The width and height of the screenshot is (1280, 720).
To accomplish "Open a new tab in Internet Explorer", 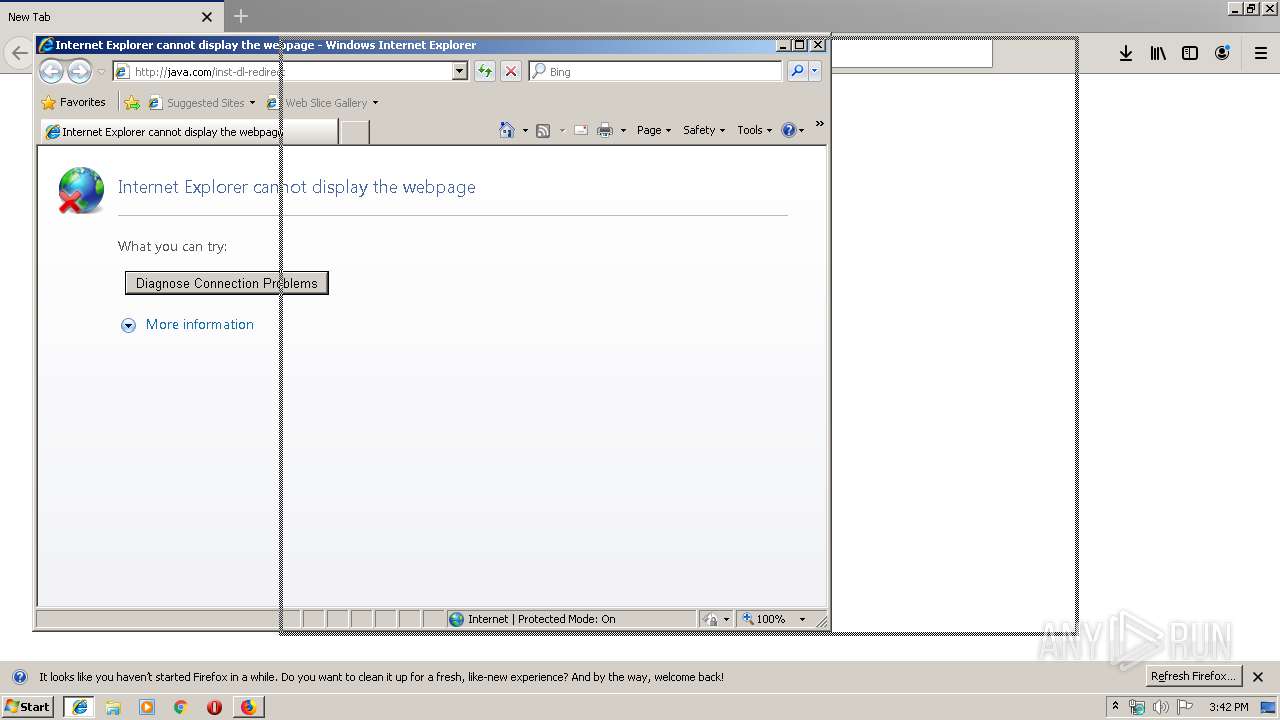I will pos(354,132).
